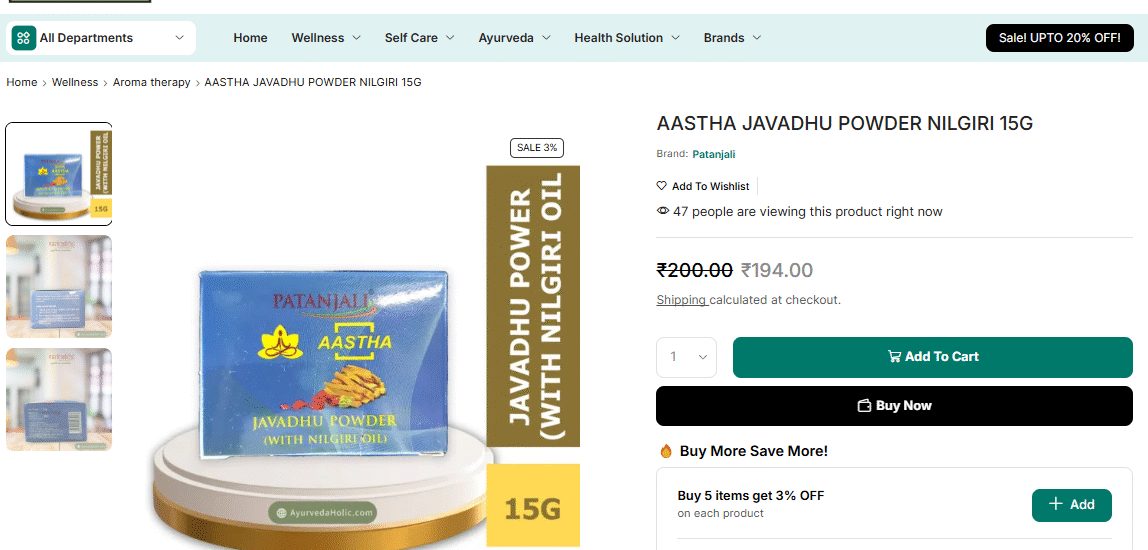Open the Ayurveda menu
Viewport: 1148px width, 550px height.
pos(514,38)
